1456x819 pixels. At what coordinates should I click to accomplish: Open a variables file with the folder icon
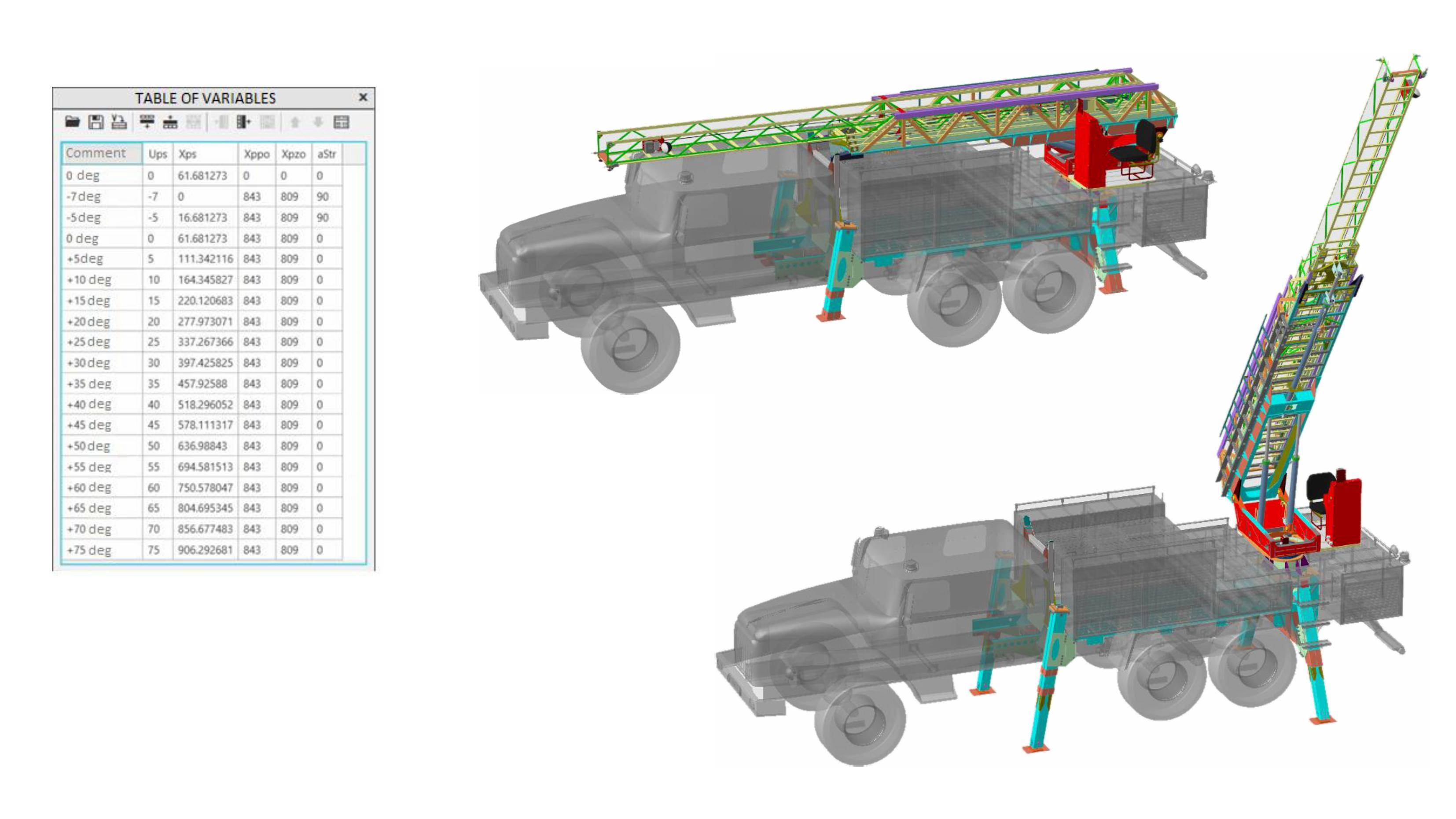point(72,121)
